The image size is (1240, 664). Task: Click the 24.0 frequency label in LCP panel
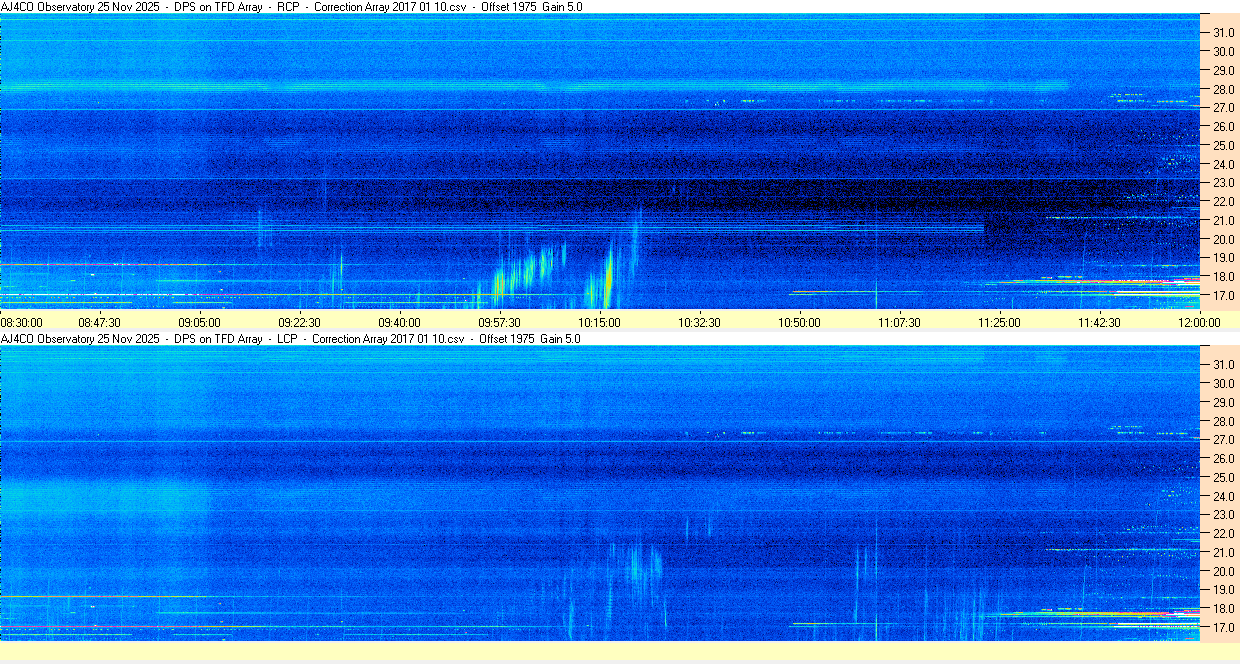(1223, 496)
